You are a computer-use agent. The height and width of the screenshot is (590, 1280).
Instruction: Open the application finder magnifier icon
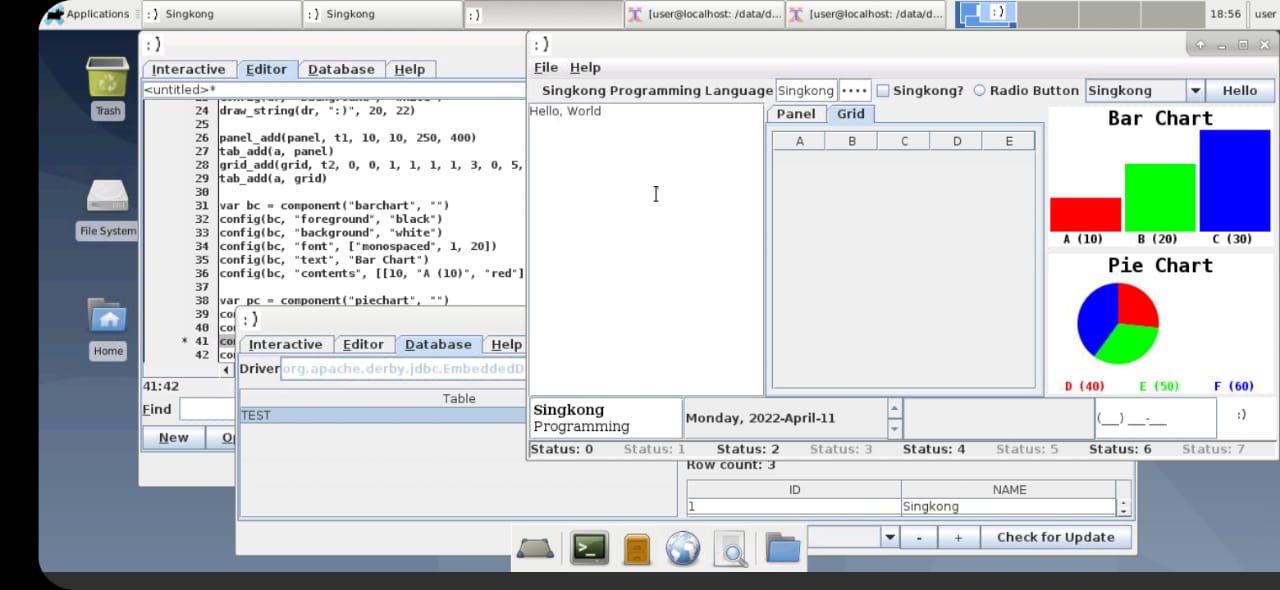[x=733, y=548]
